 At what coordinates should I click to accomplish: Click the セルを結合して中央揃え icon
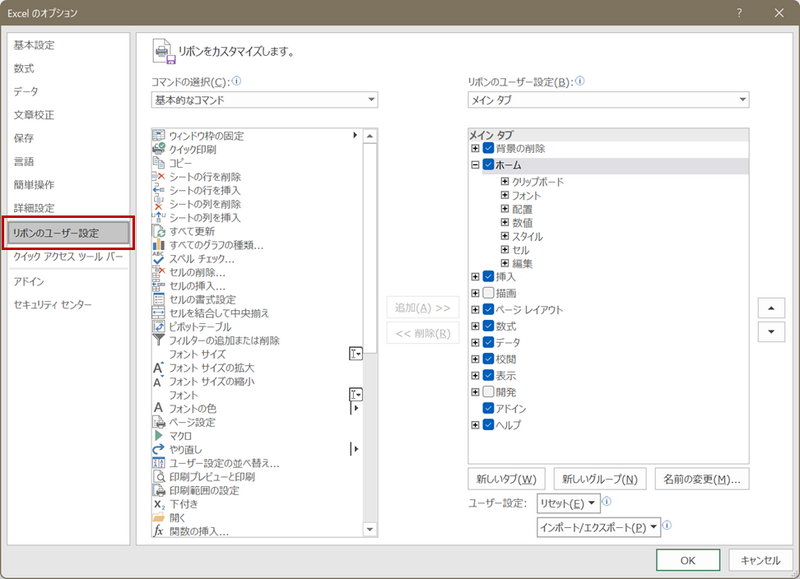point(159,313)
